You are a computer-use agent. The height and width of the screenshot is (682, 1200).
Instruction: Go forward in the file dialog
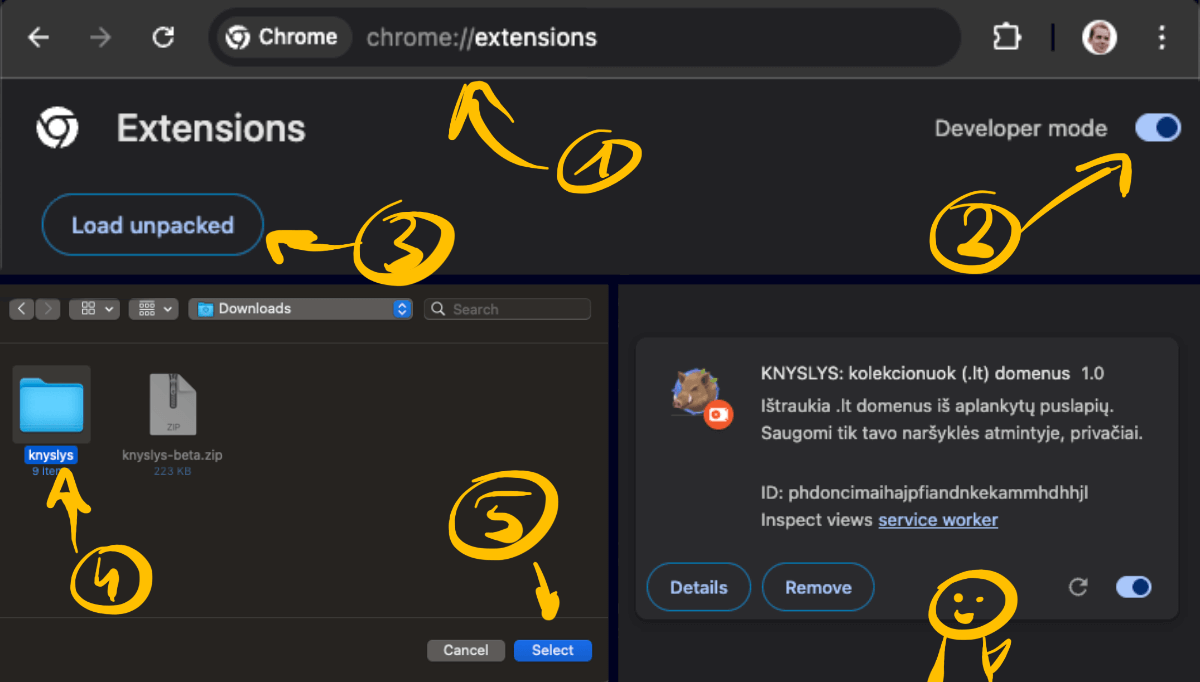(48, 309)
